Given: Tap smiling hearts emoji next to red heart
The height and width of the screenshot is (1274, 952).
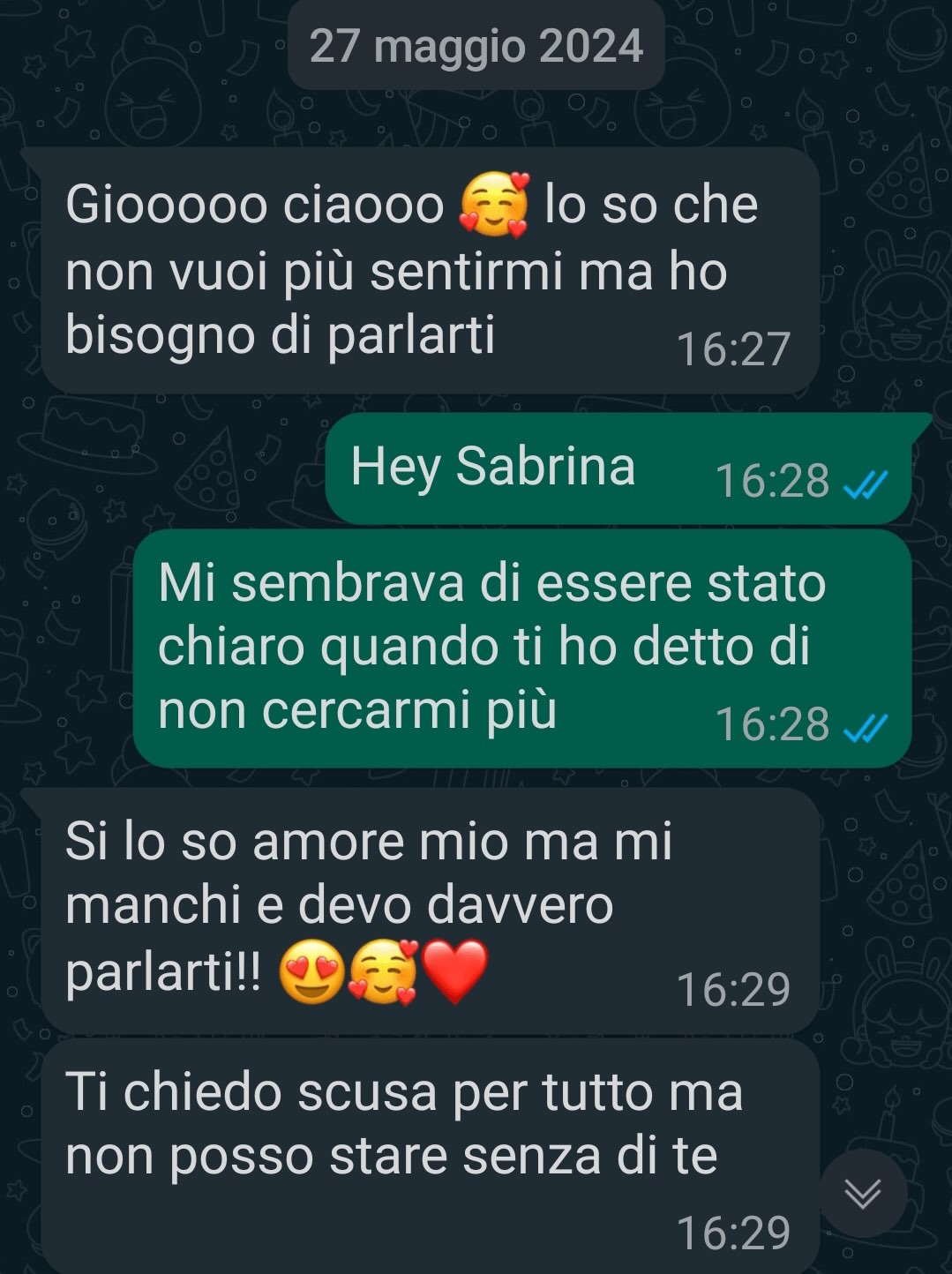Looking at the screenshot, I should (383, 973).
